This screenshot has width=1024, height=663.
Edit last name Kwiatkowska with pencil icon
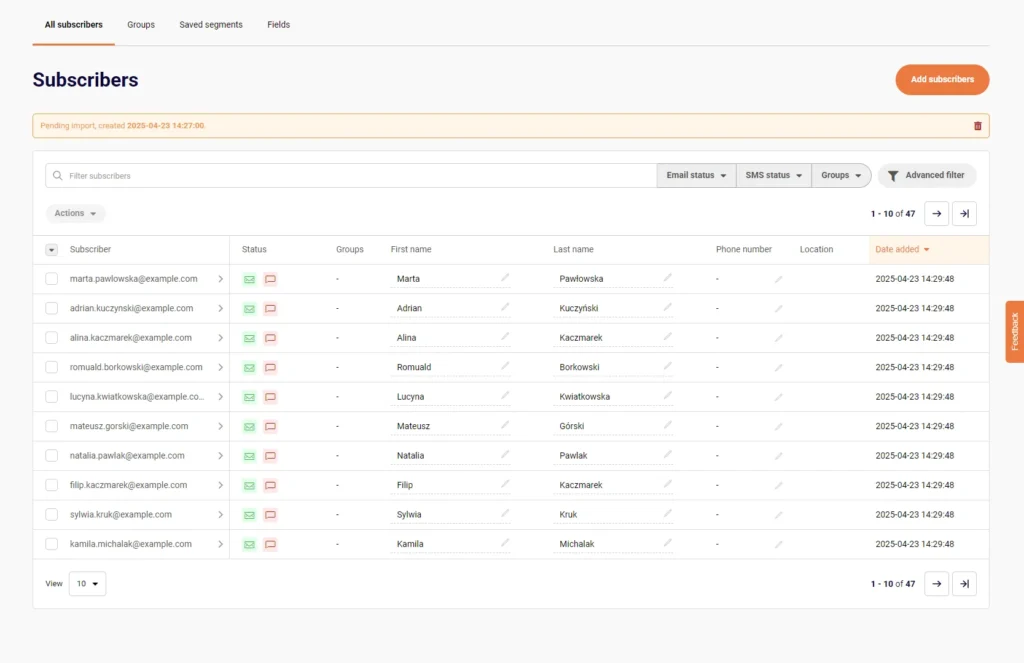[667, 396]
